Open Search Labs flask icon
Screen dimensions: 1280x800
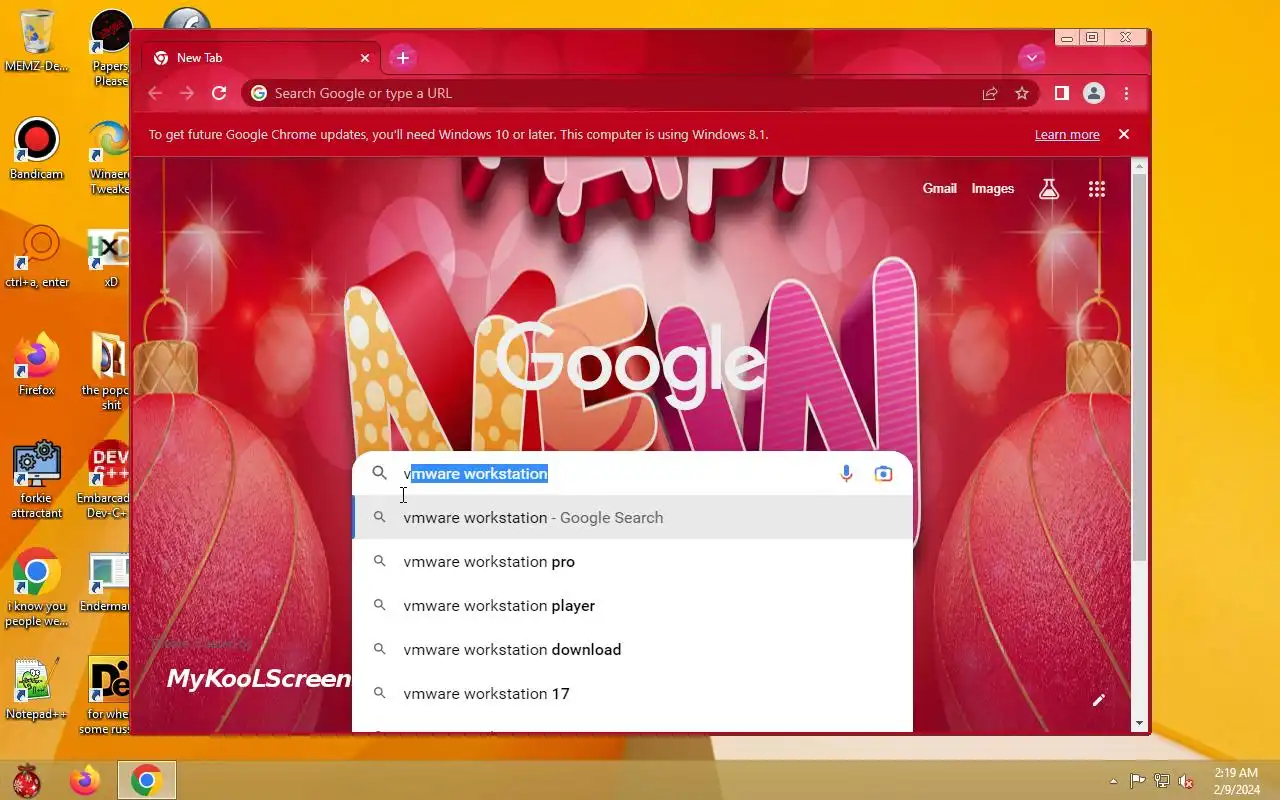pyautogui.click(x=1048, y=188)
